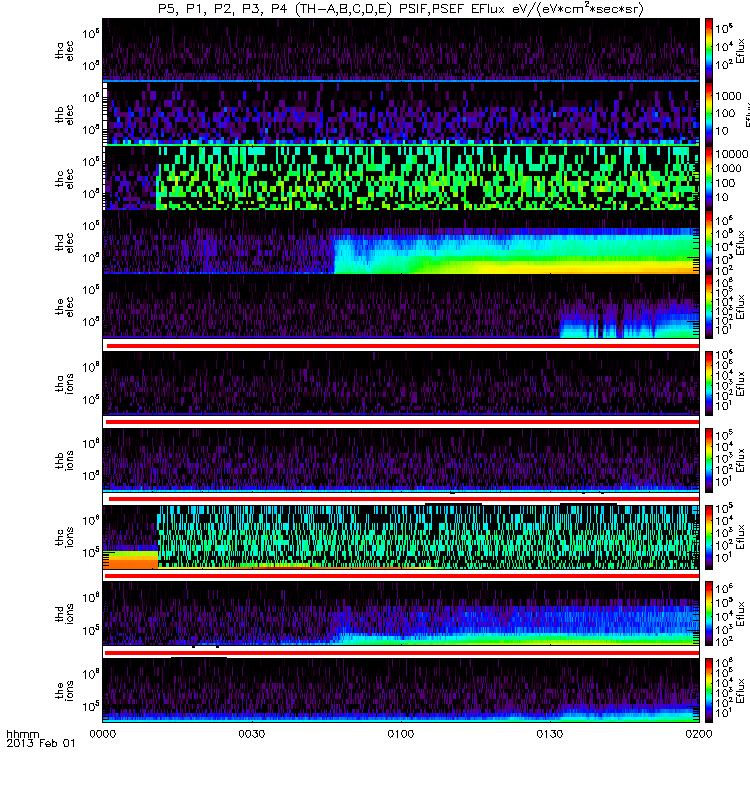750x800 pixels.
Task: Click the 'thb ions' panel label
Action: [64, 460]
